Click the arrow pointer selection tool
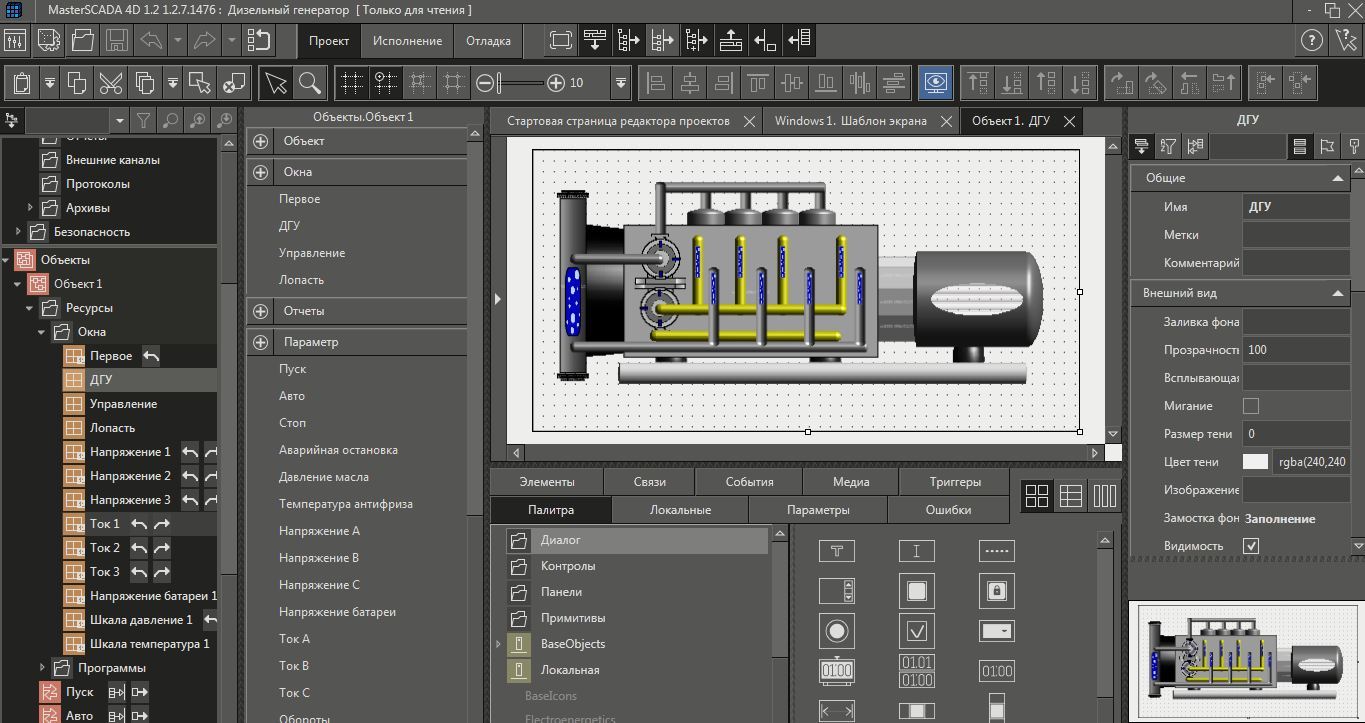1365x723 pixels. pos(275,83)
